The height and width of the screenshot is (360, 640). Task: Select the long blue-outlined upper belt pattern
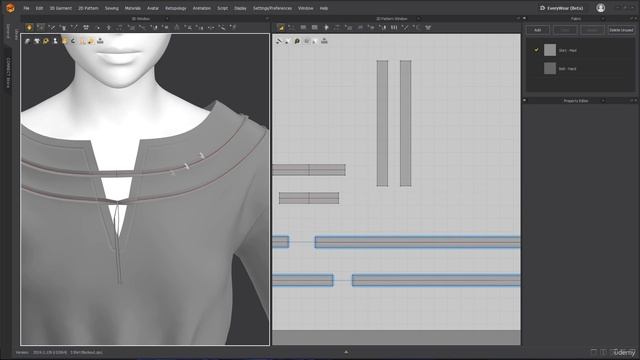418,242
